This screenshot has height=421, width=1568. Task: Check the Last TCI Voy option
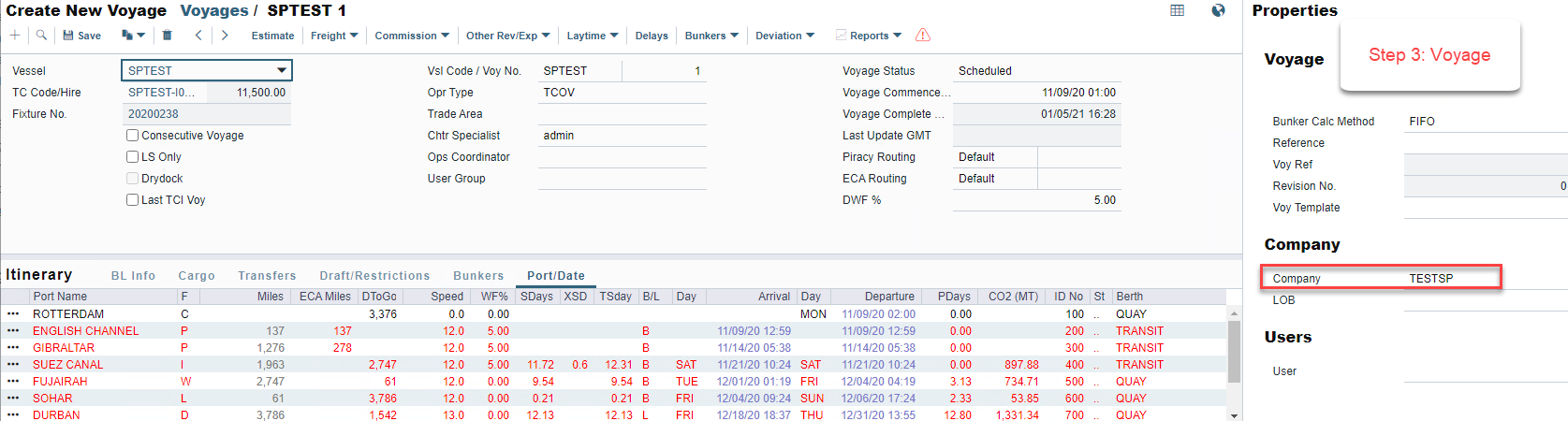tap(133, 200)
